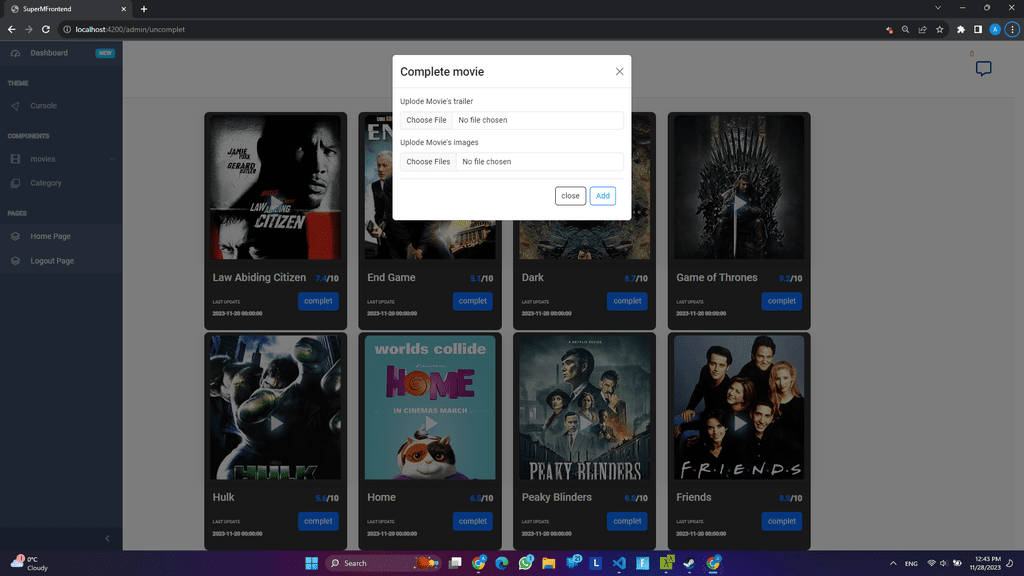Open browser extensions puzzle icon
This screenshot has height=576, width=1024.
click(961, 29)
